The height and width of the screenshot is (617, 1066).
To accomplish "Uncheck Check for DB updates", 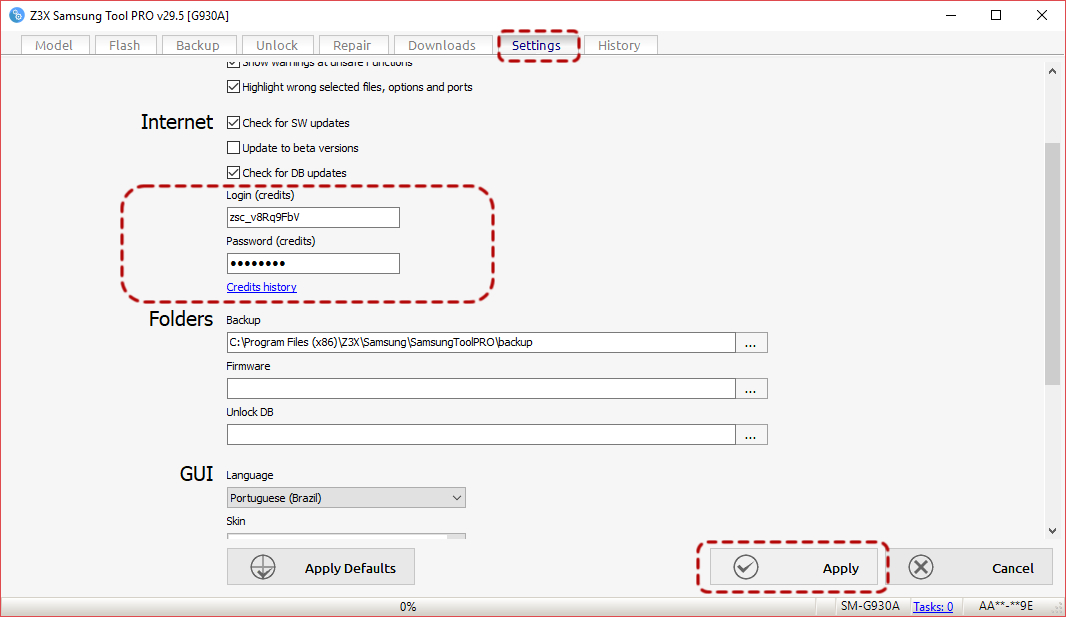I will click(233, 173).
